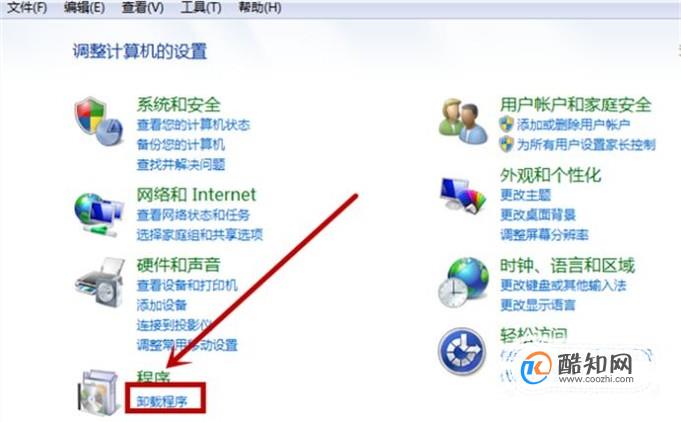
Task: Open the 文件(F) menu
Action: pyautogui.click(x=27, y=7)
